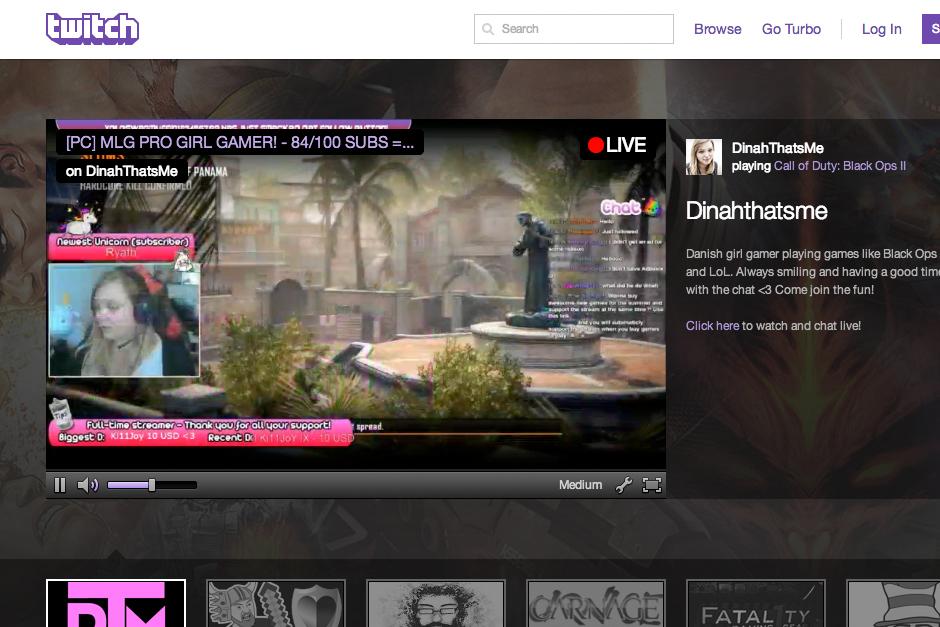This screenshot has height=627, width=940.
Task: Click DinahThatsMe profile avatar image
Action: point(703,156)
